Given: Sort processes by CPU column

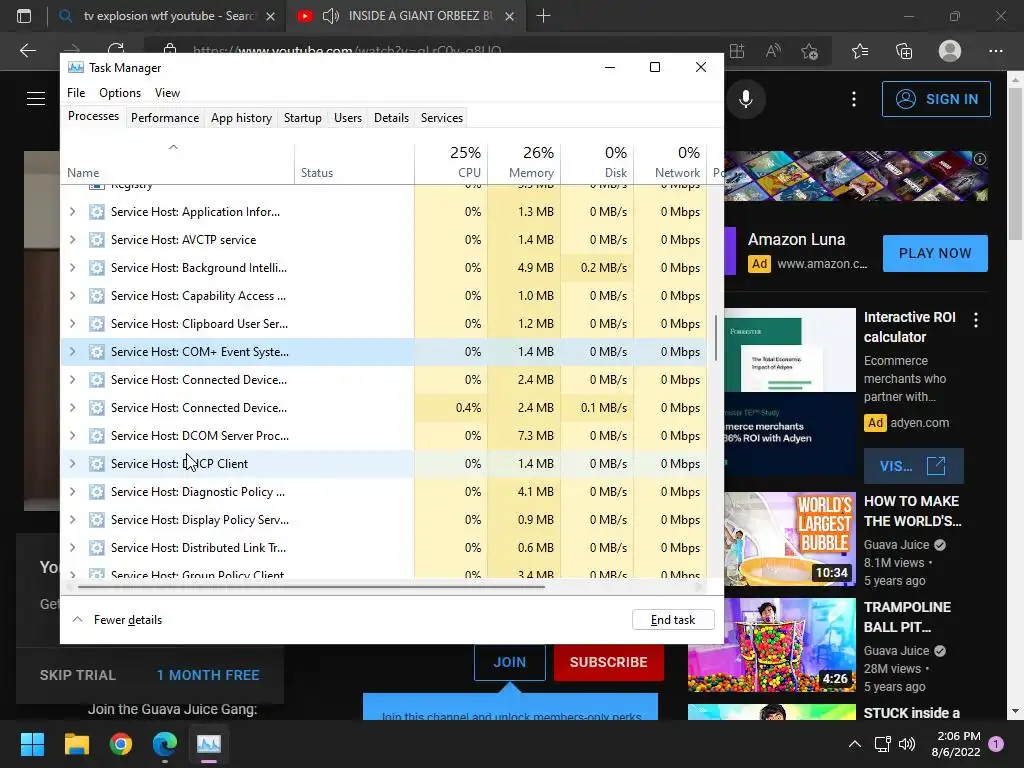Looking at the screenshot, I should pos(451,162).
